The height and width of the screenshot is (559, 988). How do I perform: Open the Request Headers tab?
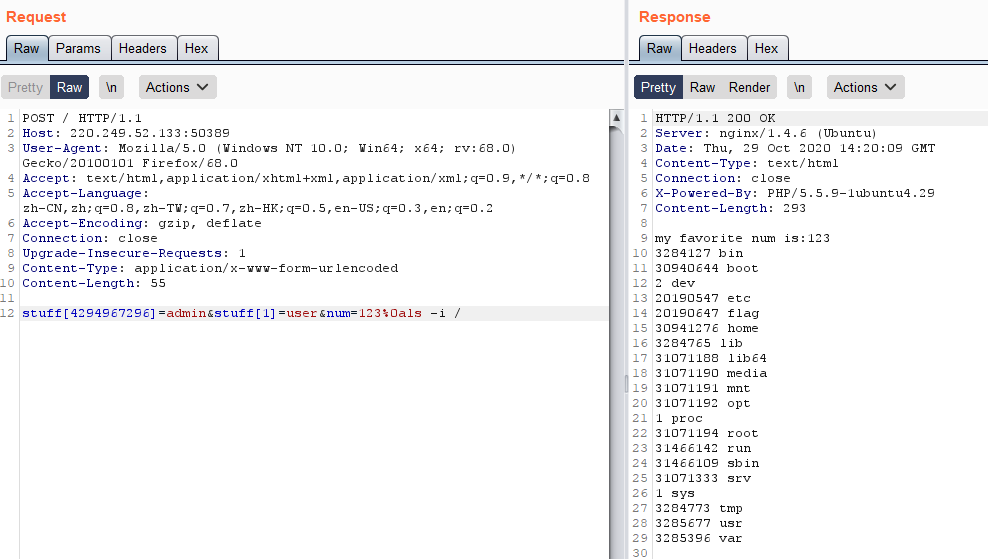[x=143, y=49]
